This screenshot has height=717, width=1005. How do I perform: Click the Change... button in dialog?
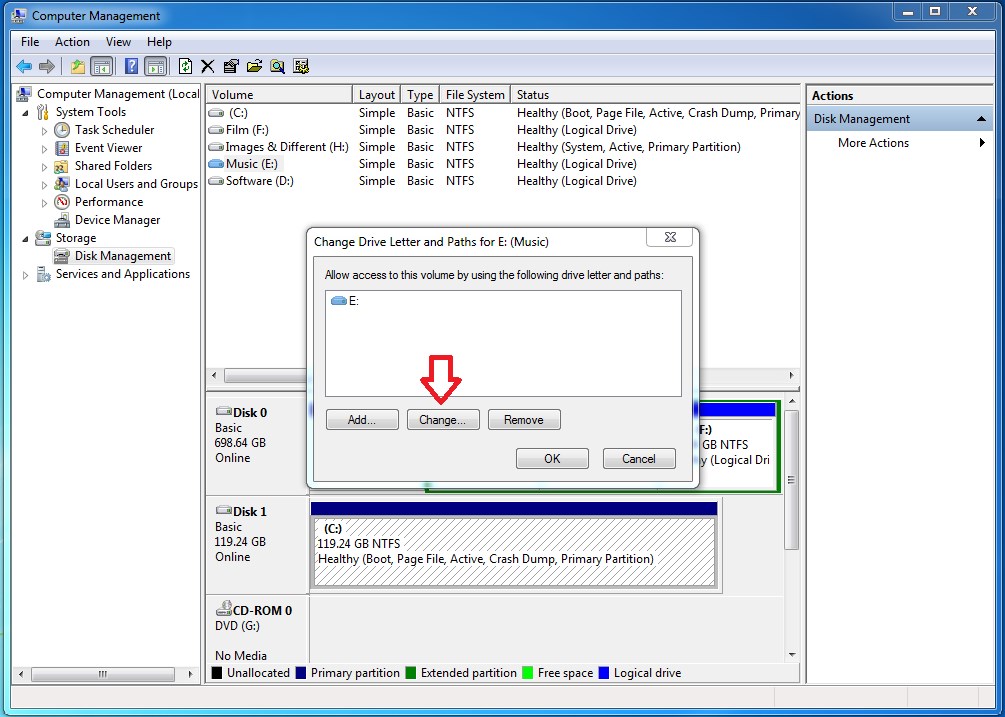coord(443,420)
